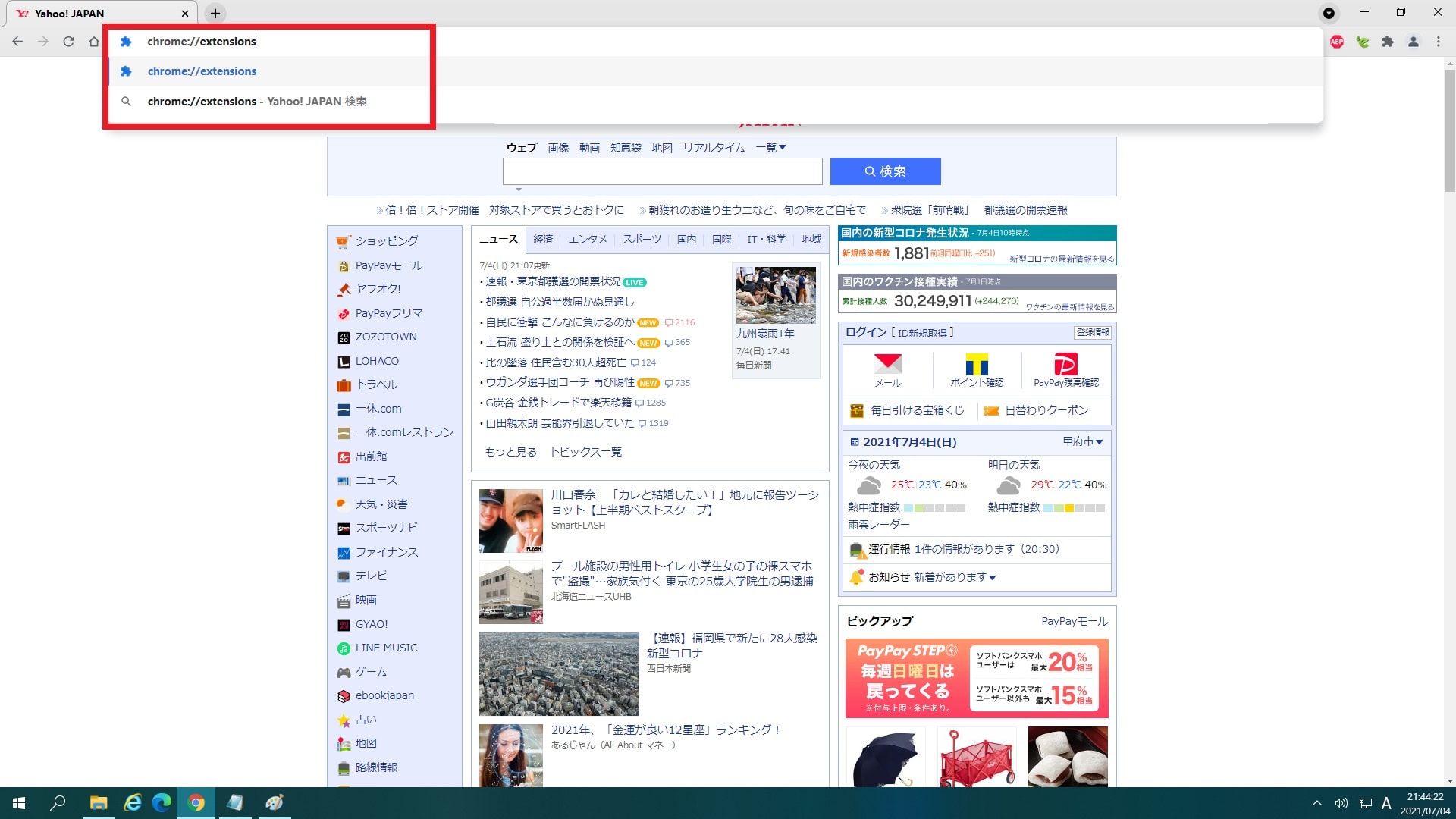Switch search to 画像 tab
Screen dimensions: 1456x819
click(x=558, y=148)
